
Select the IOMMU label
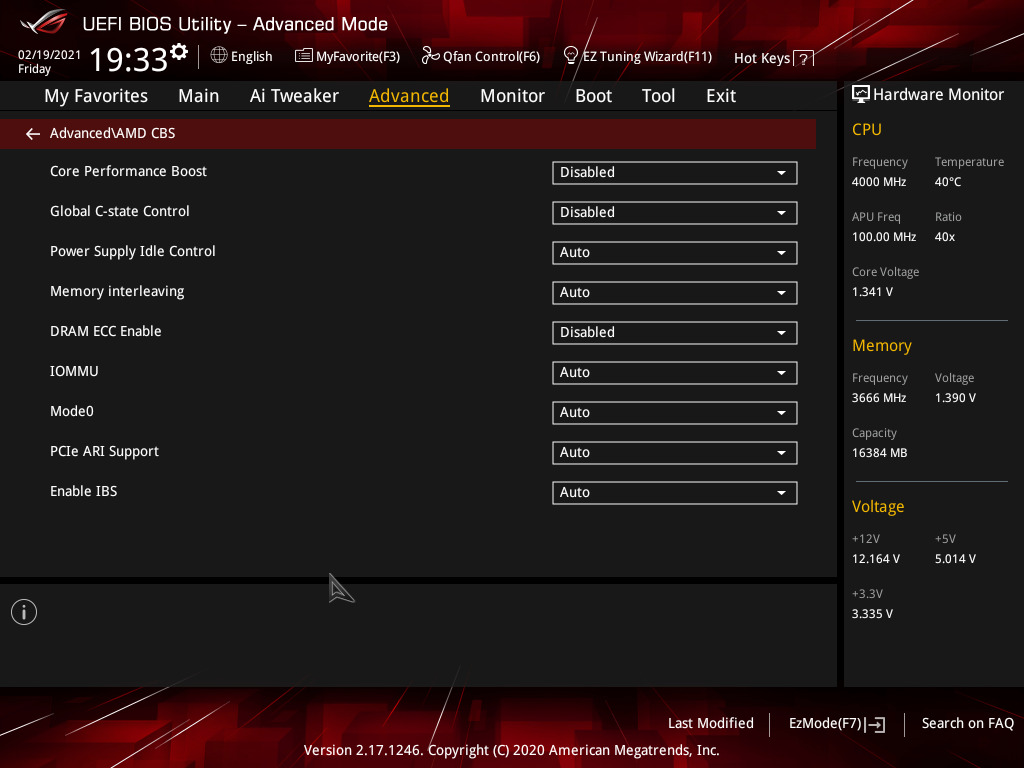(74, 371)
